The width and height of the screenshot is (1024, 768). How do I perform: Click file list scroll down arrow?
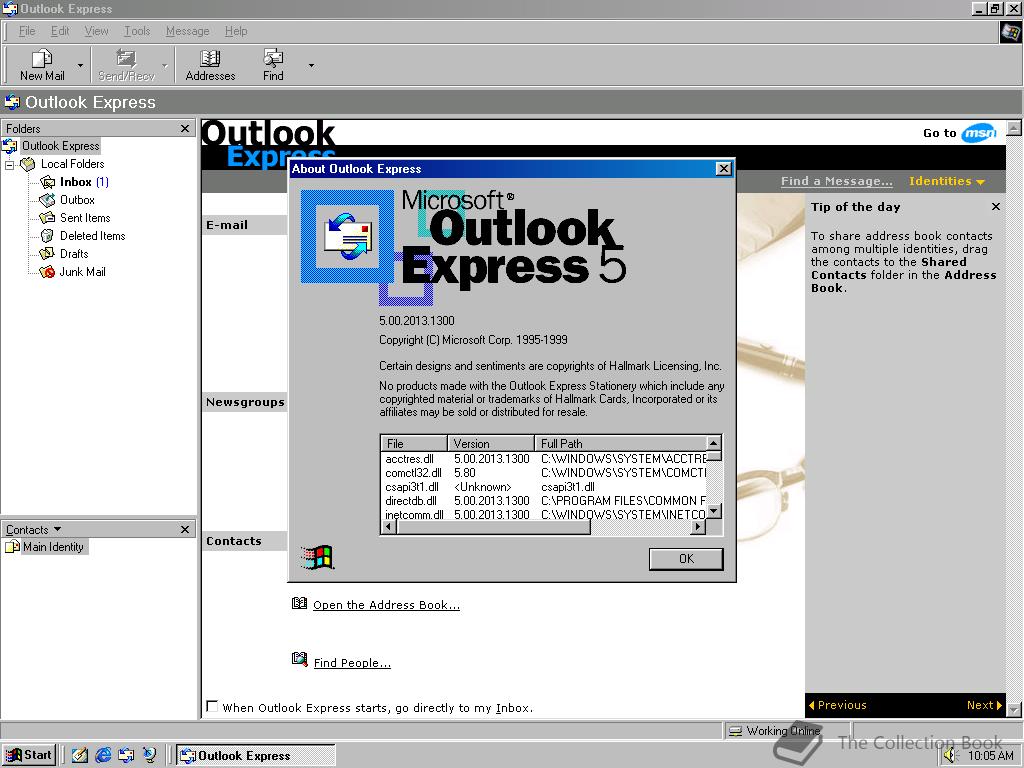714,511
